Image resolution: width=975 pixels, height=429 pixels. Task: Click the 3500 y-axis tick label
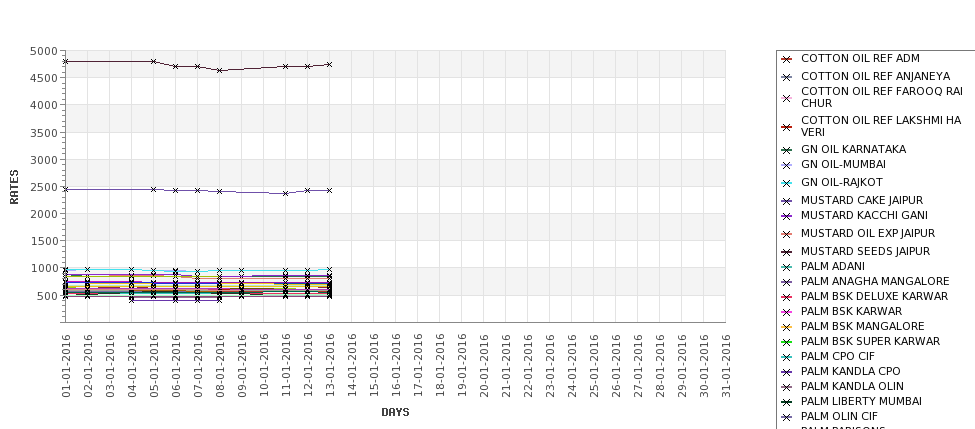pyautogui.click(x=44, y=133)
